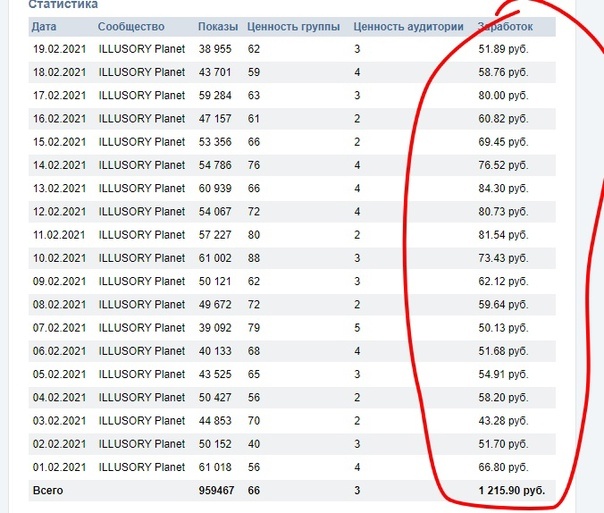The image size is (604, 513).
Task: Click earnings value 58.76 руб.
Action: (x=503, y=72)
